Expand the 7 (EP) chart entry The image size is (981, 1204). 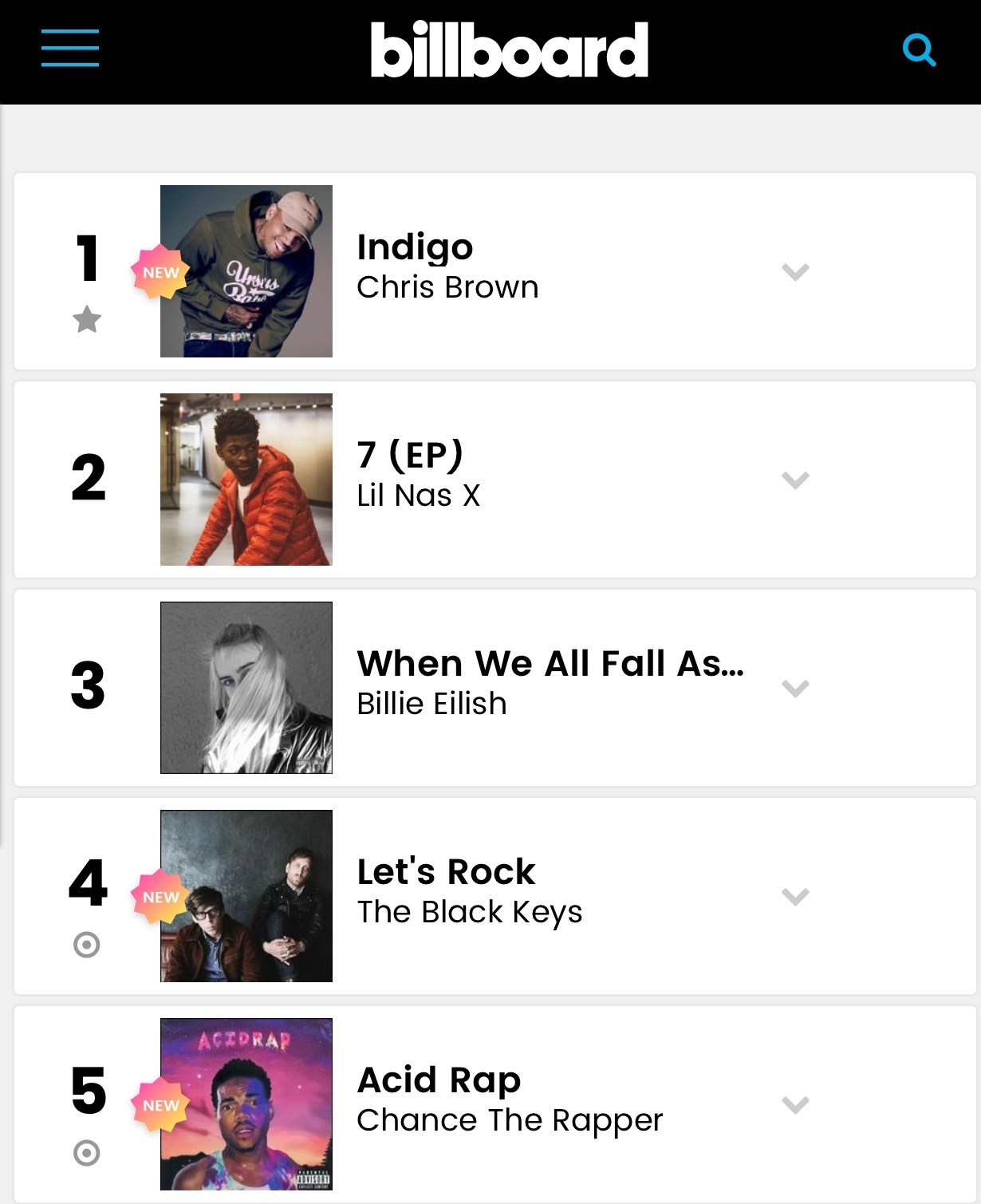(x=795, y=480)
